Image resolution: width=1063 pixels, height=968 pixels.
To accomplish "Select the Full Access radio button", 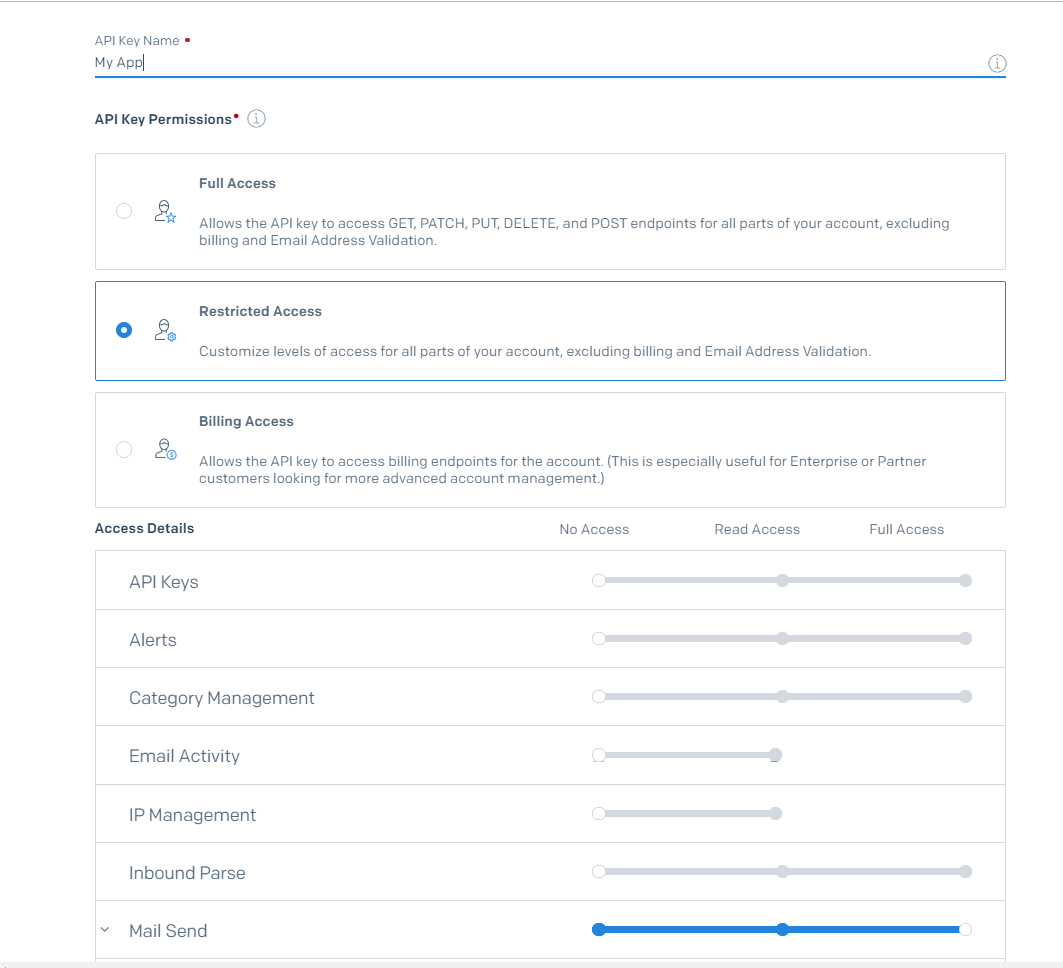I will 124,211.
